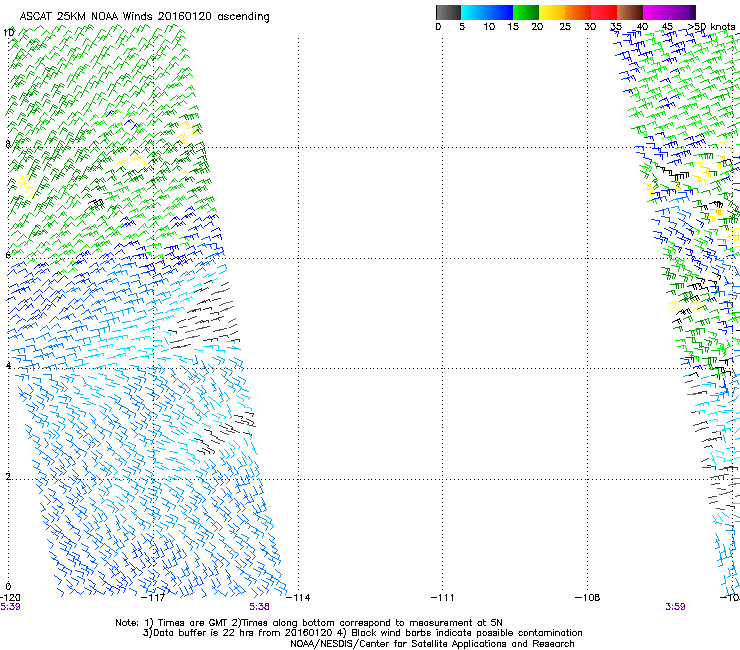Click the '30' label under the color scale
This screenshot has height=650, width=740.
tap(590, 27)
